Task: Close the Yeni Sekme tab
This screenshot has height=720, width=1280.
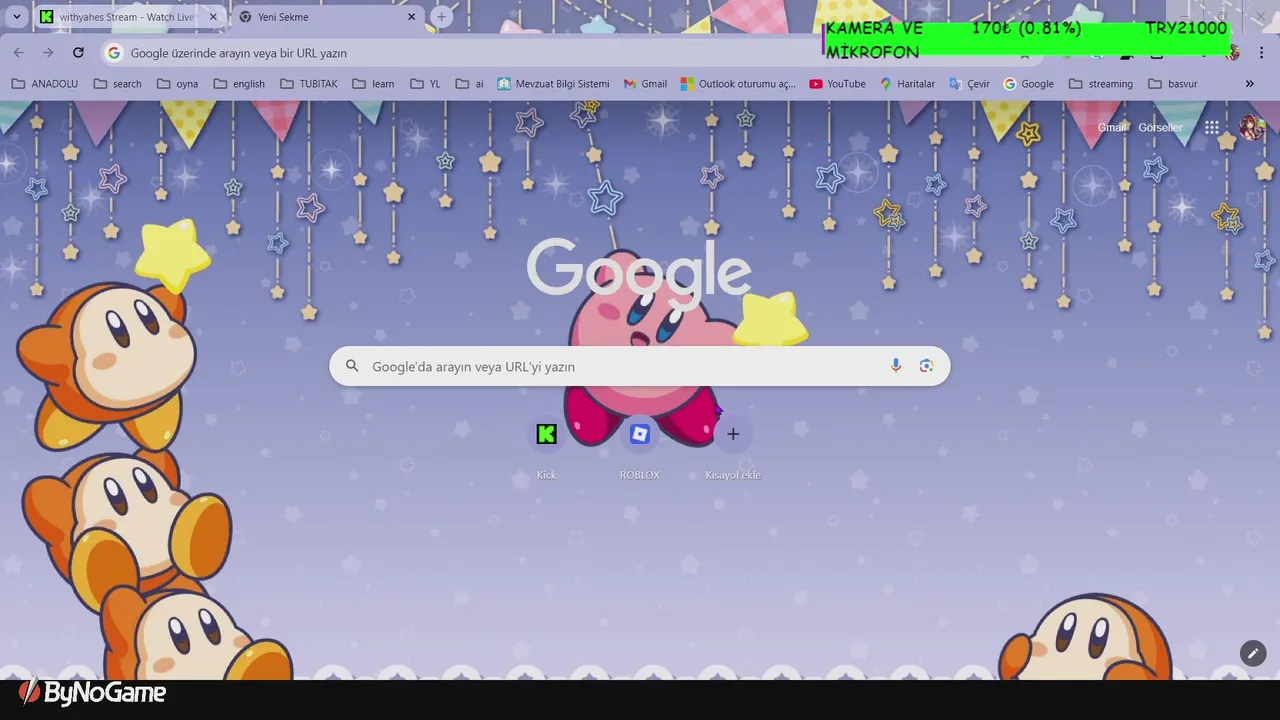Action: click(x=411, y=17)
